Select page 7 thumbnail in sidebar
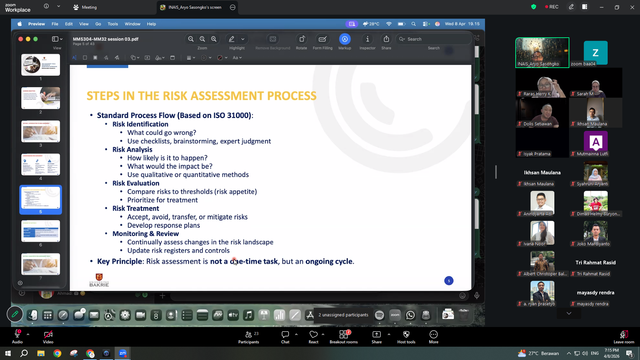This screenshot has height=360, width=640. [x=40, y=264]
